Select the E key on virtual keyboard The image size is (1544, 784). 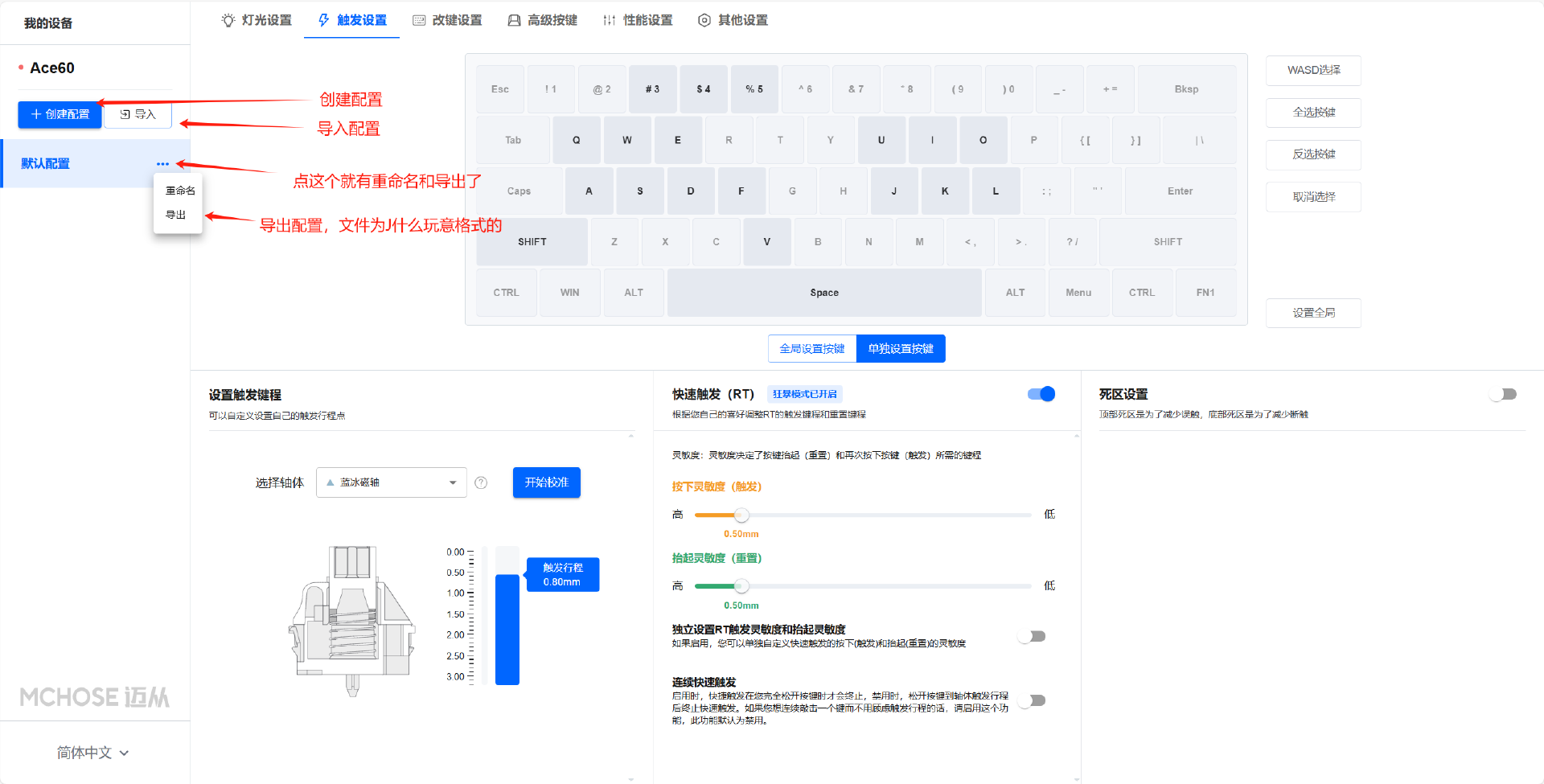[x=678, y=140]
